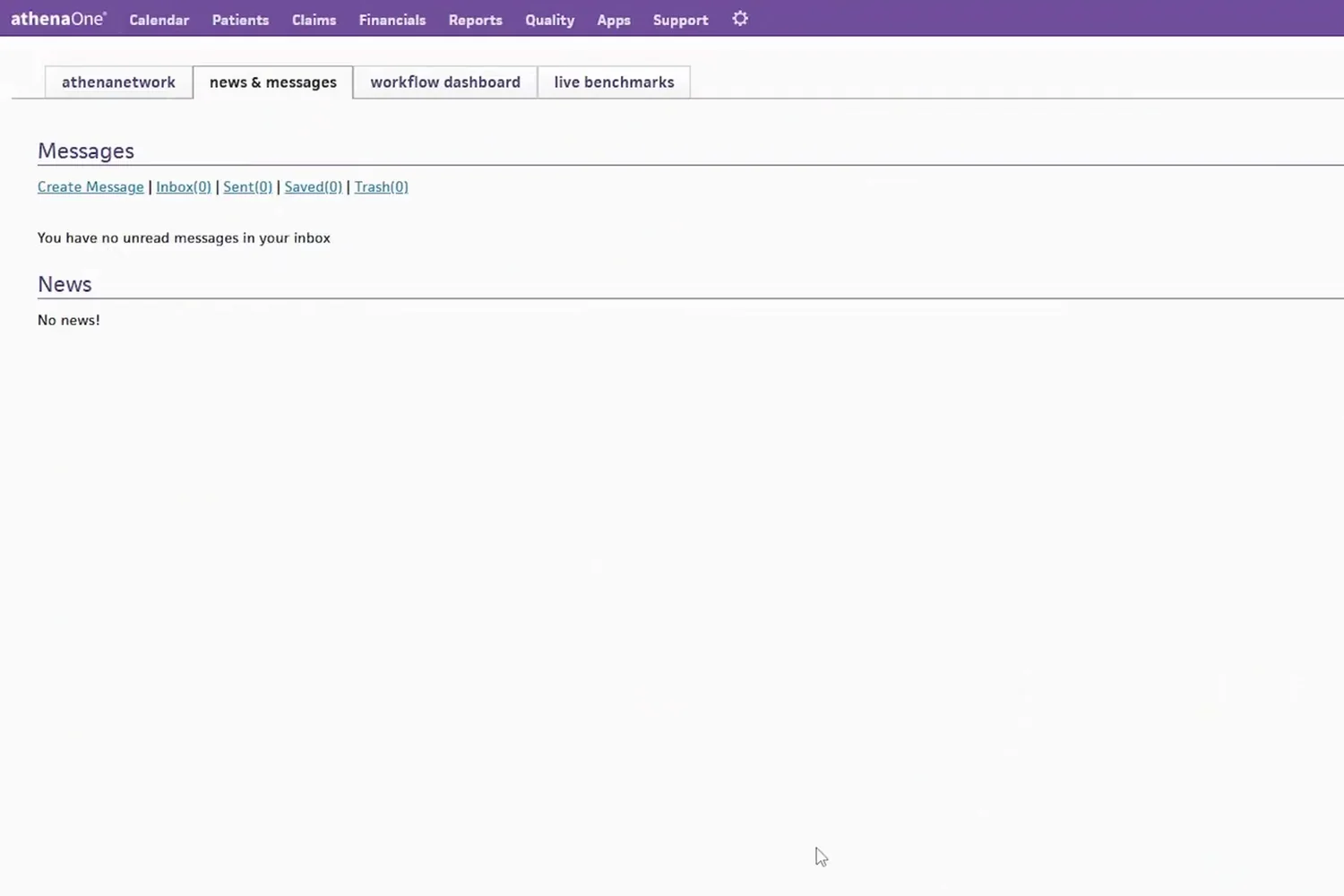
Task: Open the Calendar menu
Action: (x=159, y=20)
